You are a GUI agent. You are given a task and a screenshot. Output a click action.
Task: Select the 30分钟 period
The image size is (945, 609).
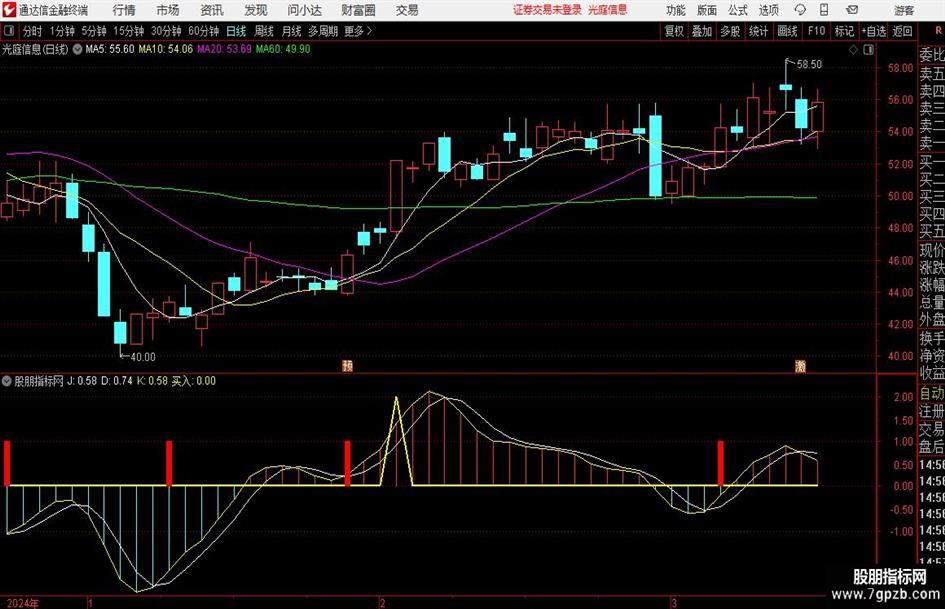[x=166, y=31]
